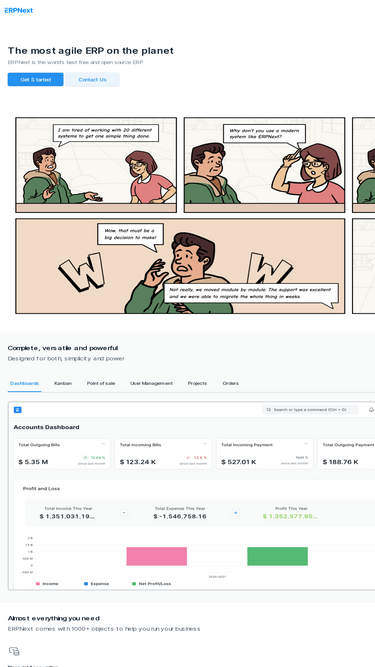Viewport: 375px width, 667px height.
Task: Click the Net Profit/Loss legend green swatch
Action: pos(134,584)
